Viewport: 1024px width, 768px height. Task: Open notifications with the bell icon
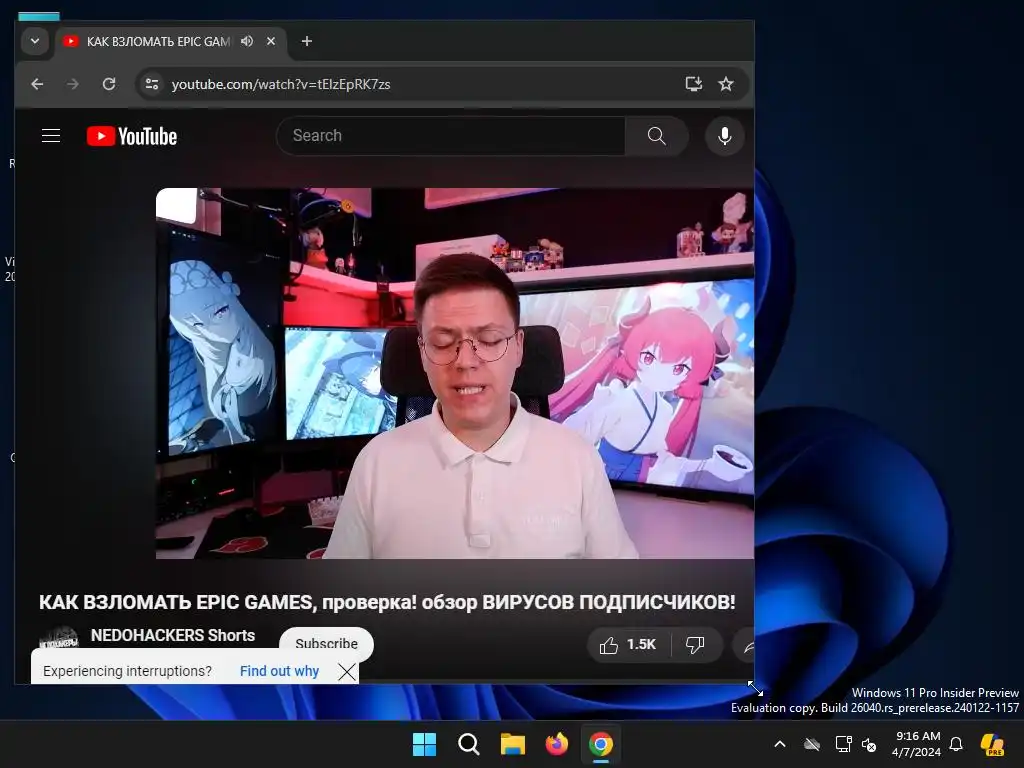pos(956,744)
